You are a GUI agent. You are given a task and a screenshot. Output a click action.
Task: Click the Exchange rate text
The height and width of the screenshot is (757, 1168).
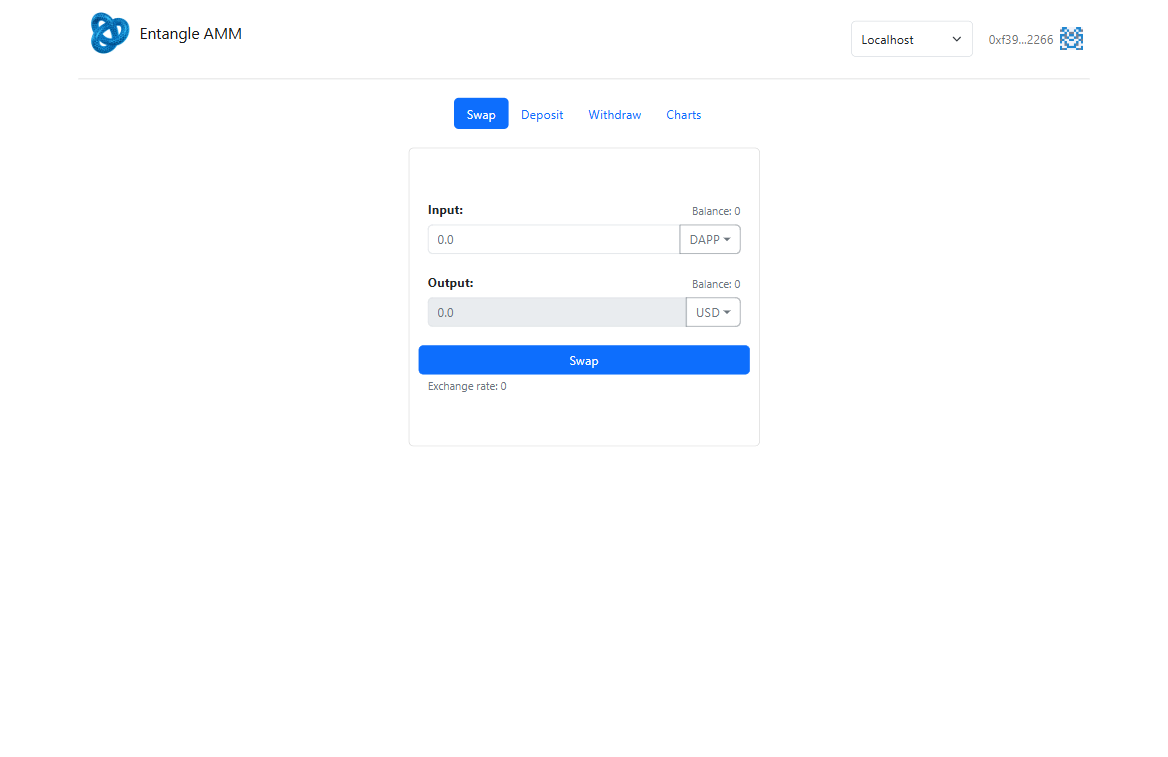[467, 387]
